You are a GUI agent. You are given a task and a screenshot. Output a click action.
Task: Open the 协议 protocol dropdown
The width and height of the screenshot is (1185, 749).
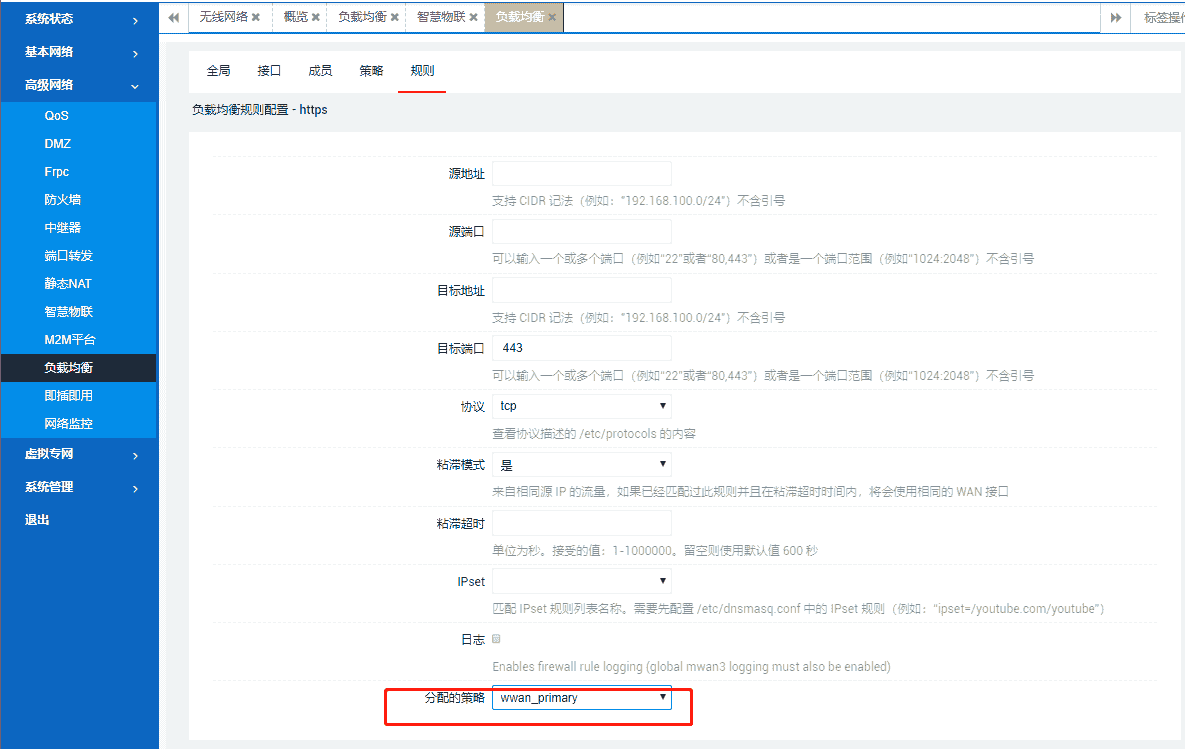pos(581,406)
